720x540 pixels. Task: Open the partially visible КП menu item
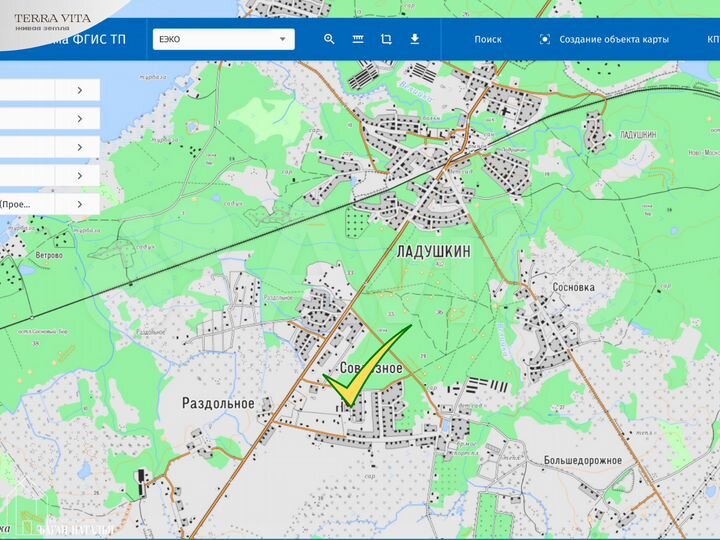pyautogui.click(x=712, y=40)
